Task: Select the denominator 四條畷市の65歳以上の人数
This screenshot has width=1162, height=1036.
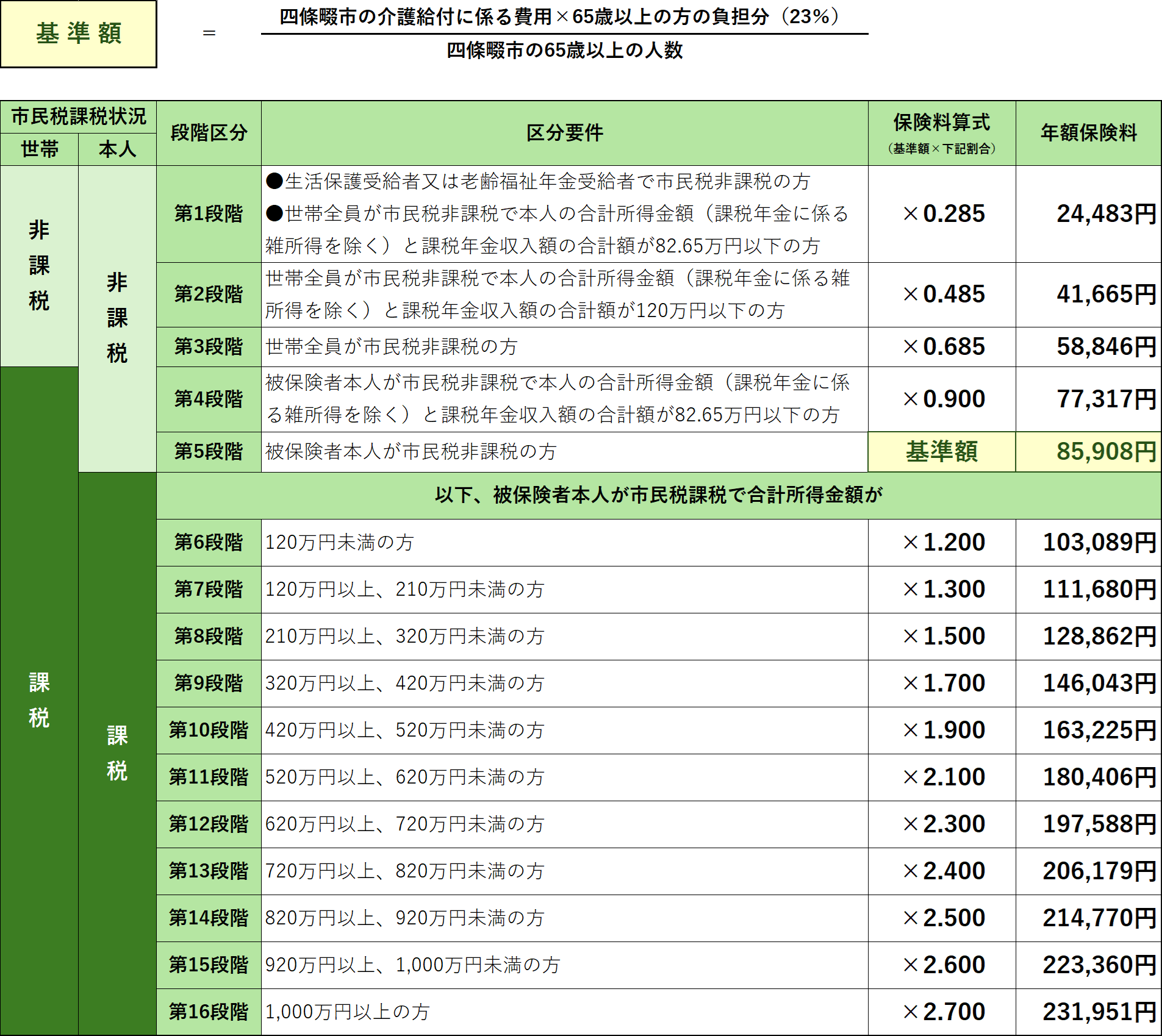Action: click(564, 50)
